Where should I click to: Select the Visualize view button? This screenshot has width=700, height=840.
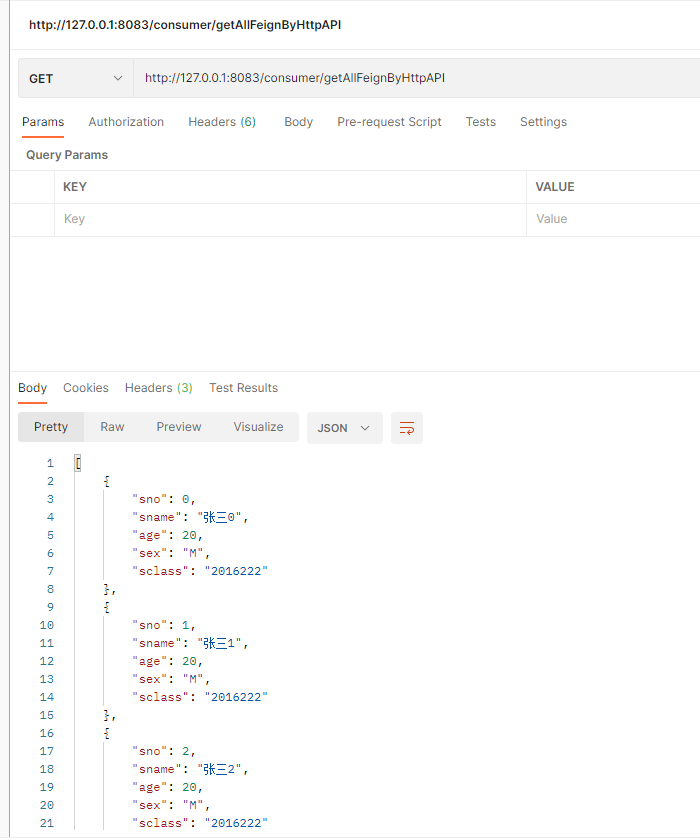(258, 427)
